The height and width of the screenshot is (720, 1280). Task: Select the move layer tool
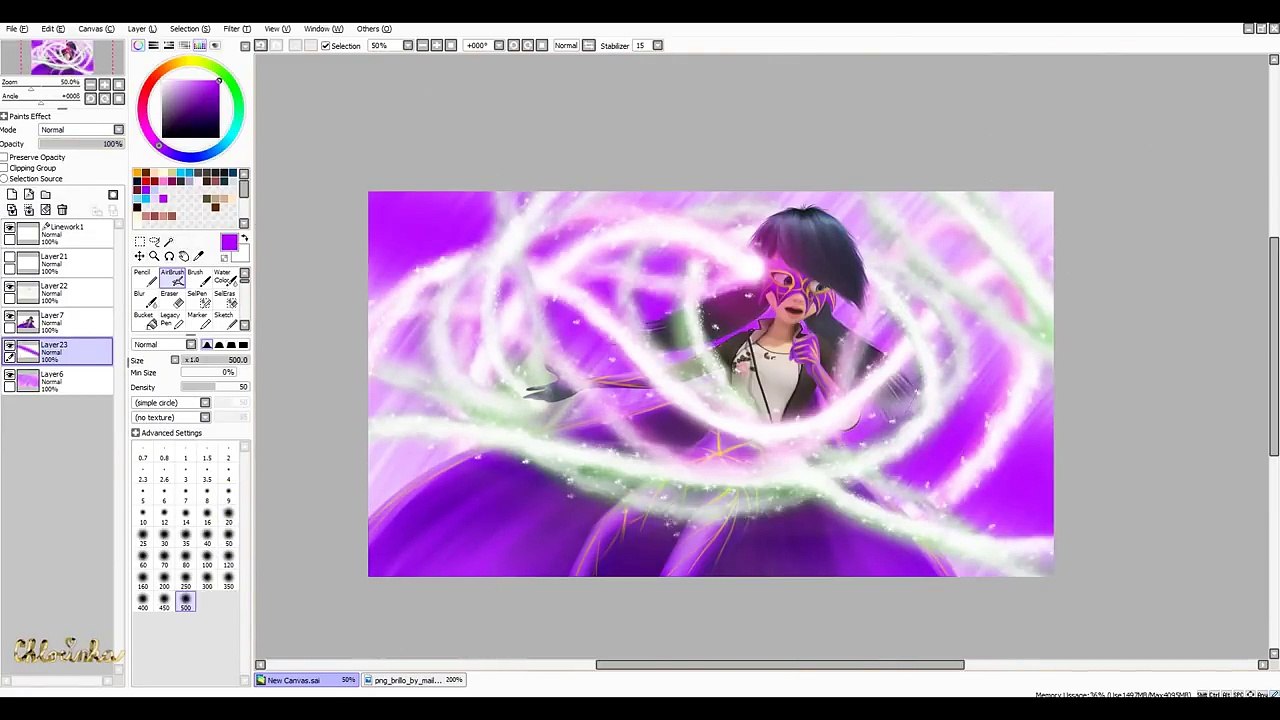pyautogui.click(x=140, y=257)
